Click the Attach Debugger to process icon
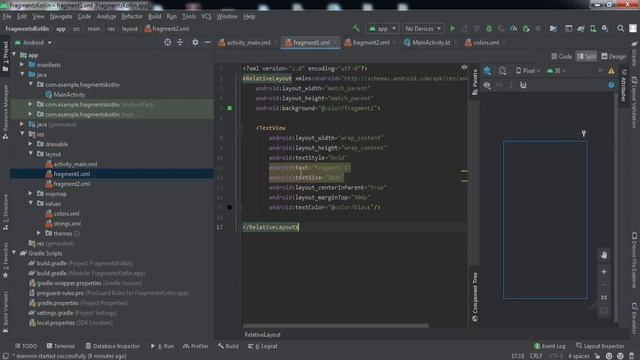 click(x=526, y=29)
